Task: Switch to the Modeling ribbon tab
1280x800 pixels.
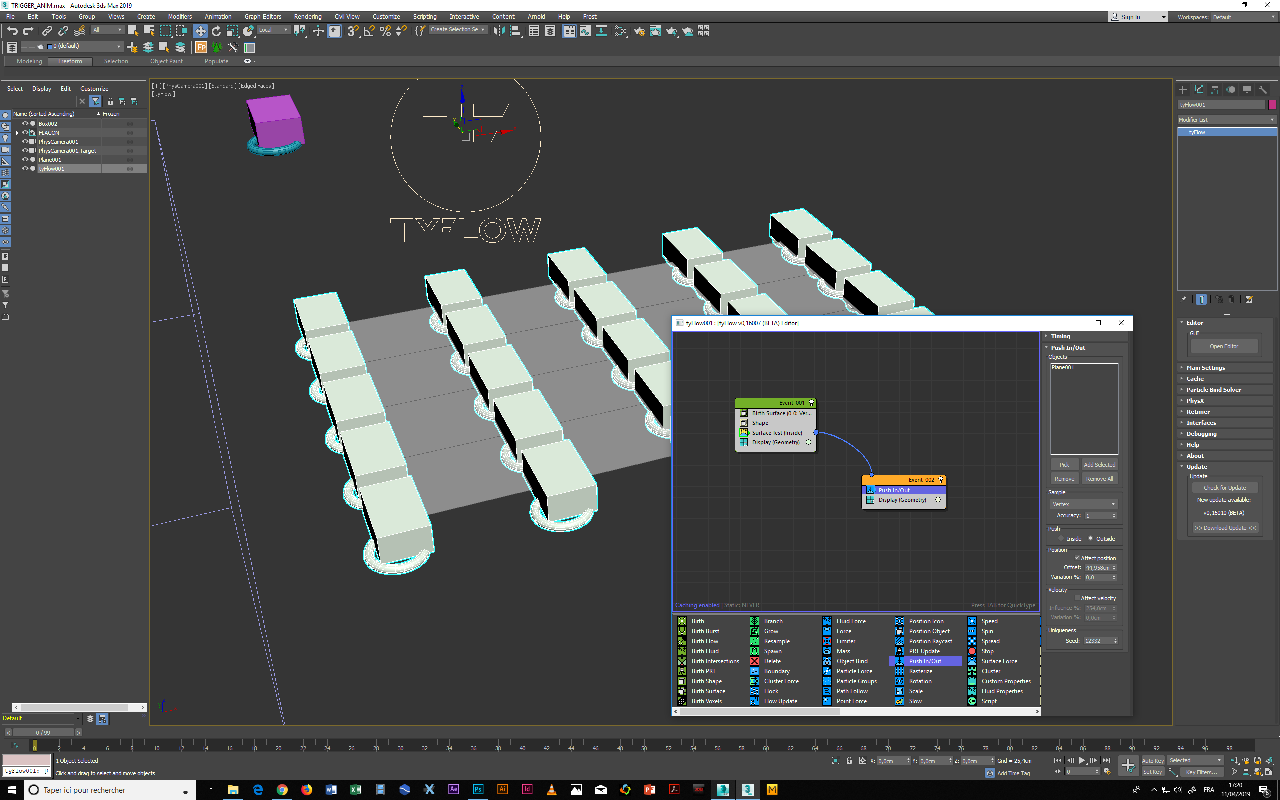Action: [x=29, y=61]
